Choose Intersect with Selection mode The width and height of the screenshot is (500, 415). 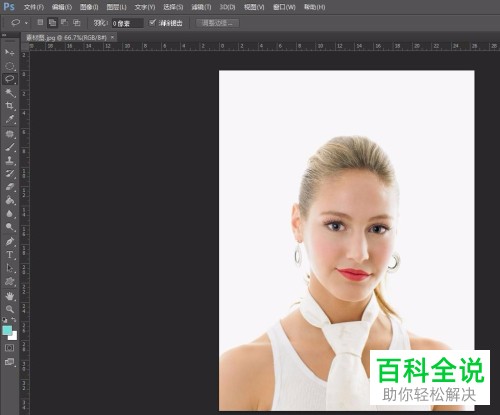tap(77, 22)
